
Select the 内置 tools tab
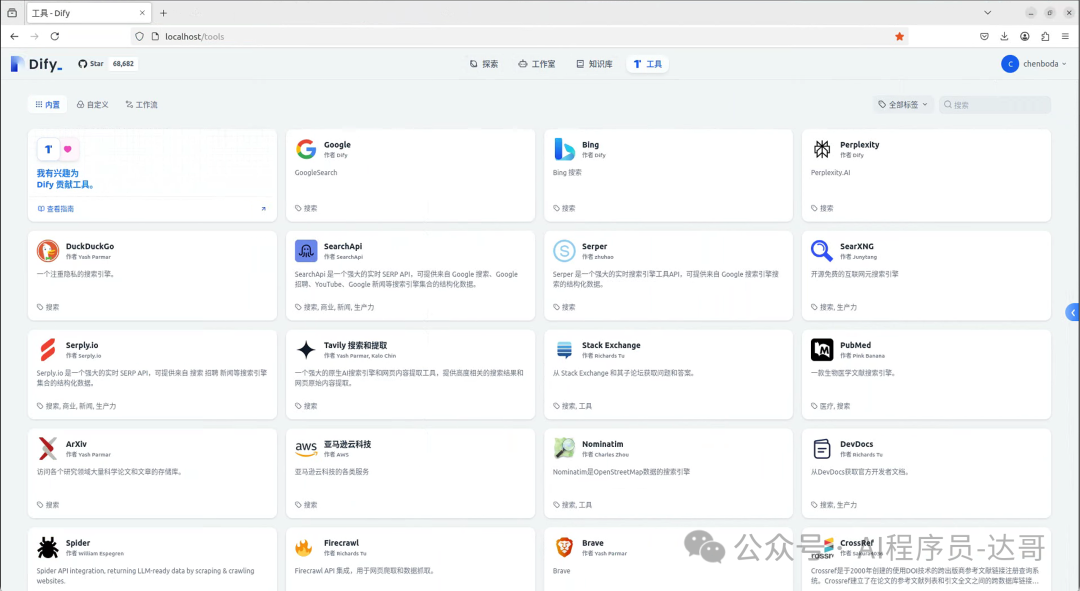(x=48, y=105)
